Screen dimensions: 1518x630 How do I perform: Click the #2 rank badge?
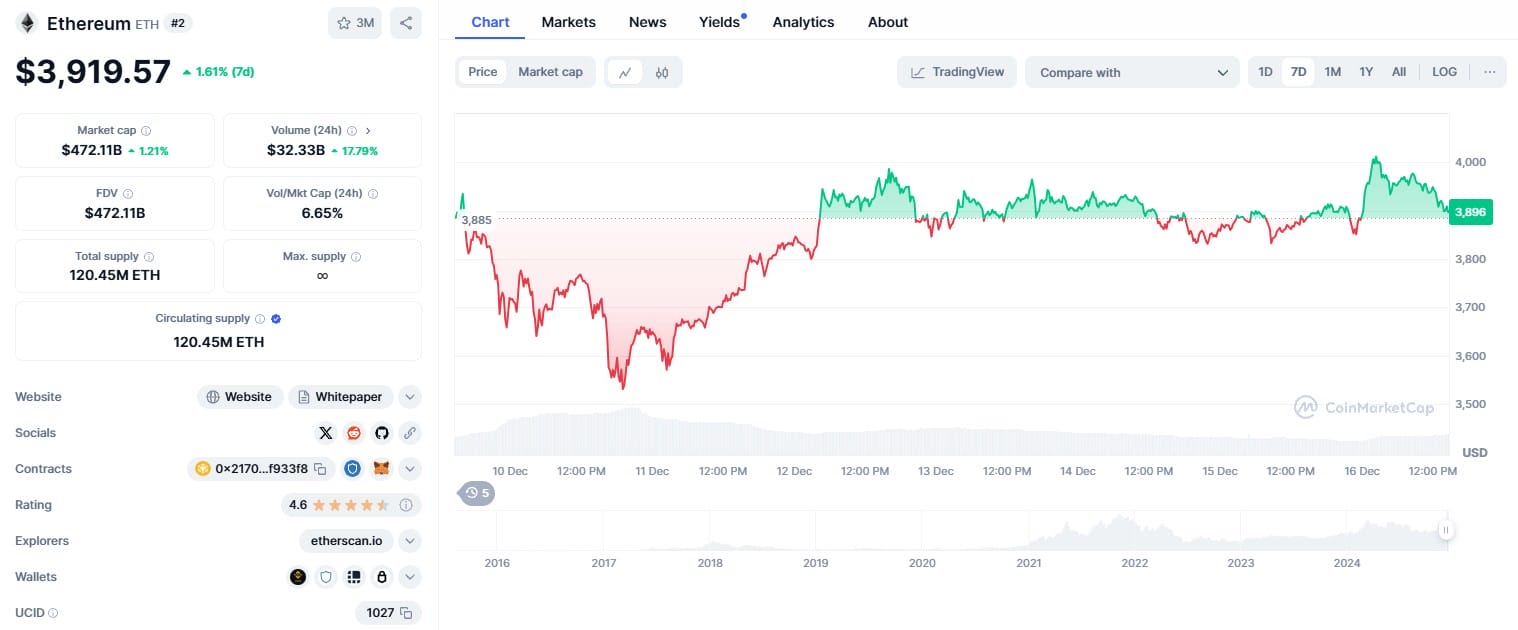tap(177, 23)
